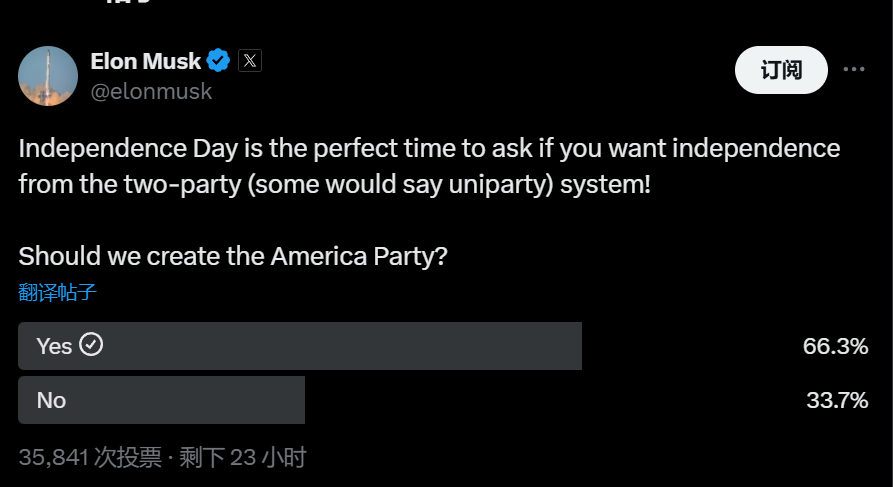Click the 66.3% result figure

[x=834, y=346]
